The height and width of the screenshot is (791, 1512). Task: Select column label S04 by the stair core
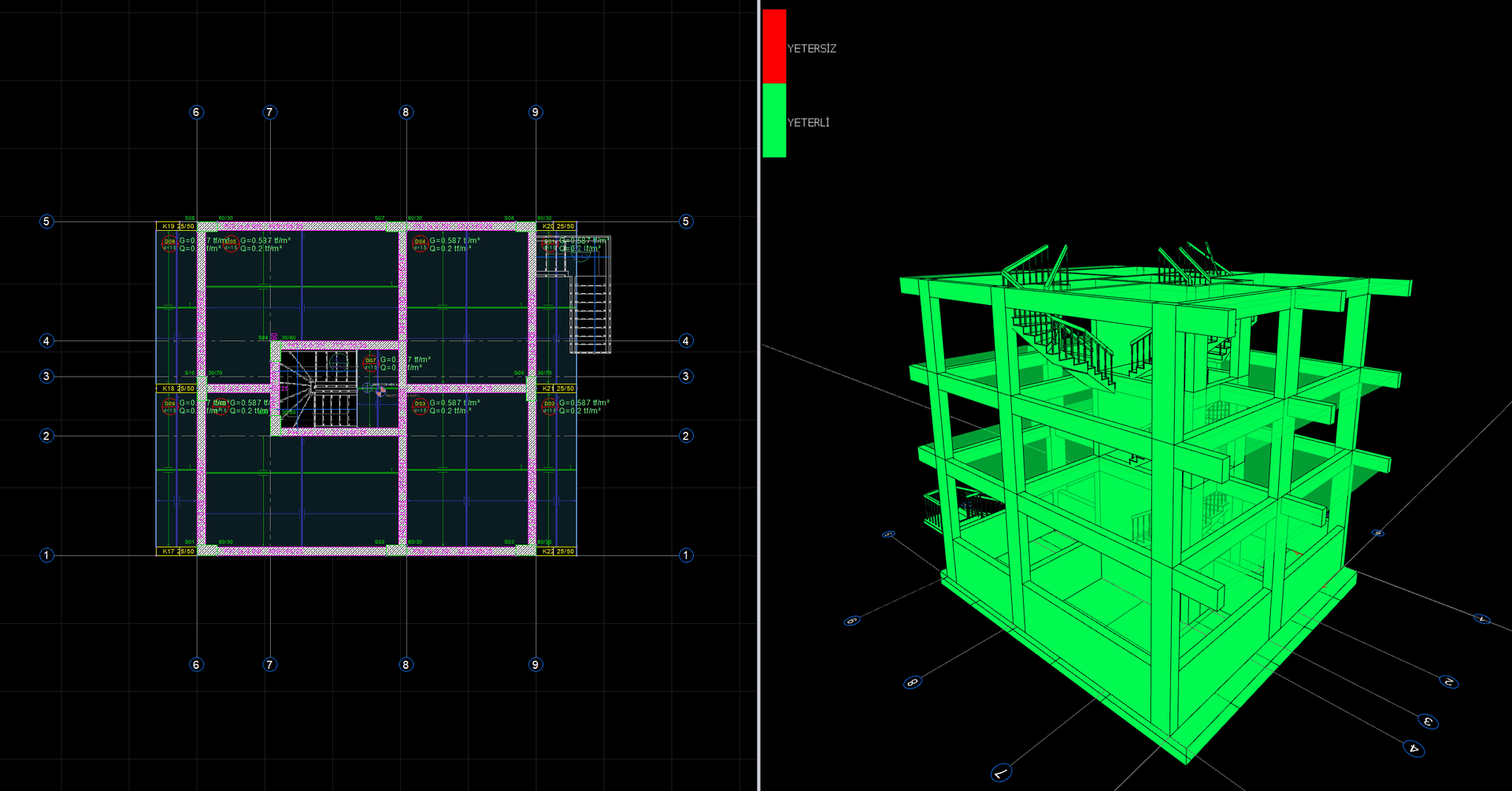263,338
